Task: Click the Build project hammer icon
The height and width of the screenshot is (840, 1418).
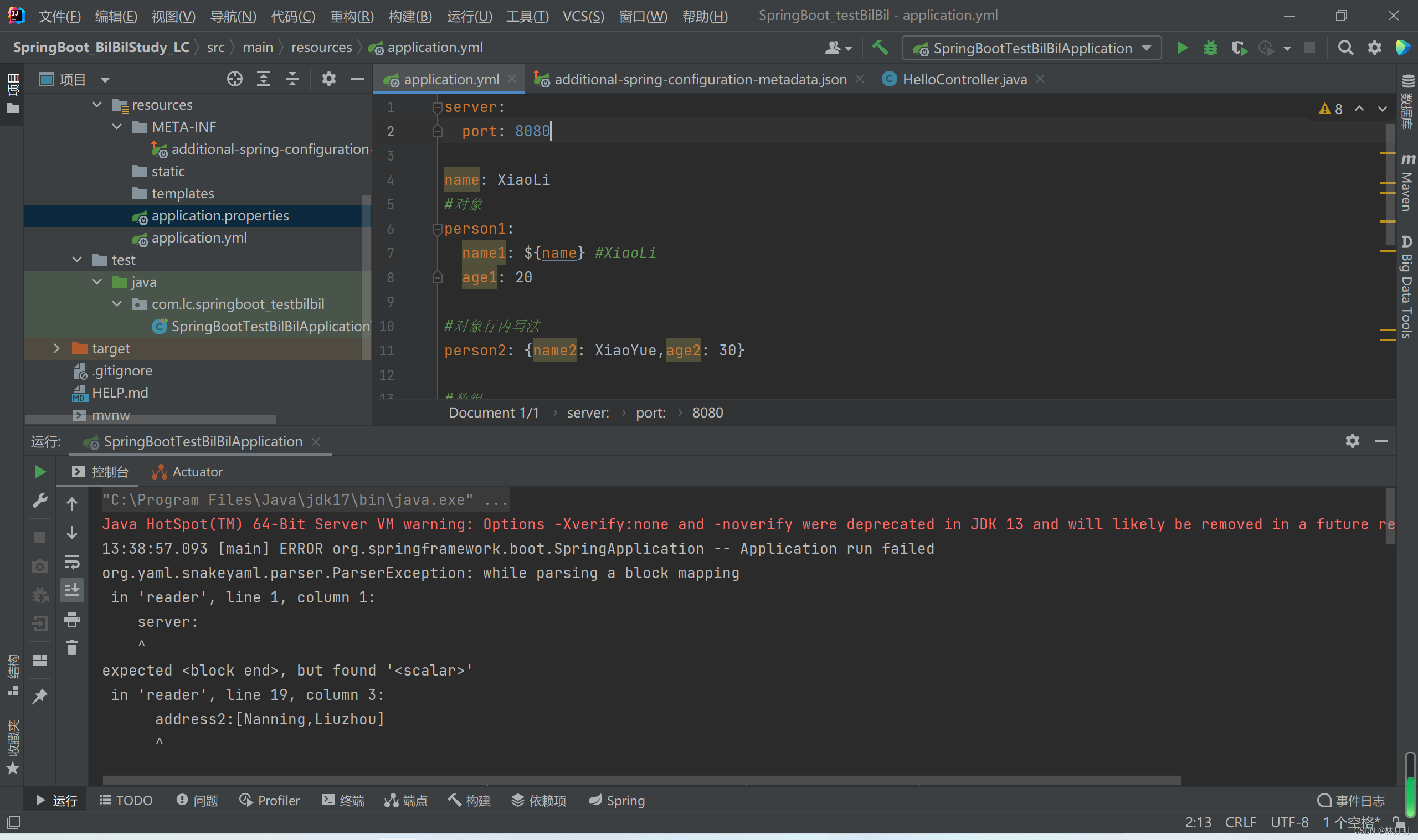Action: (x=880, y=48)
